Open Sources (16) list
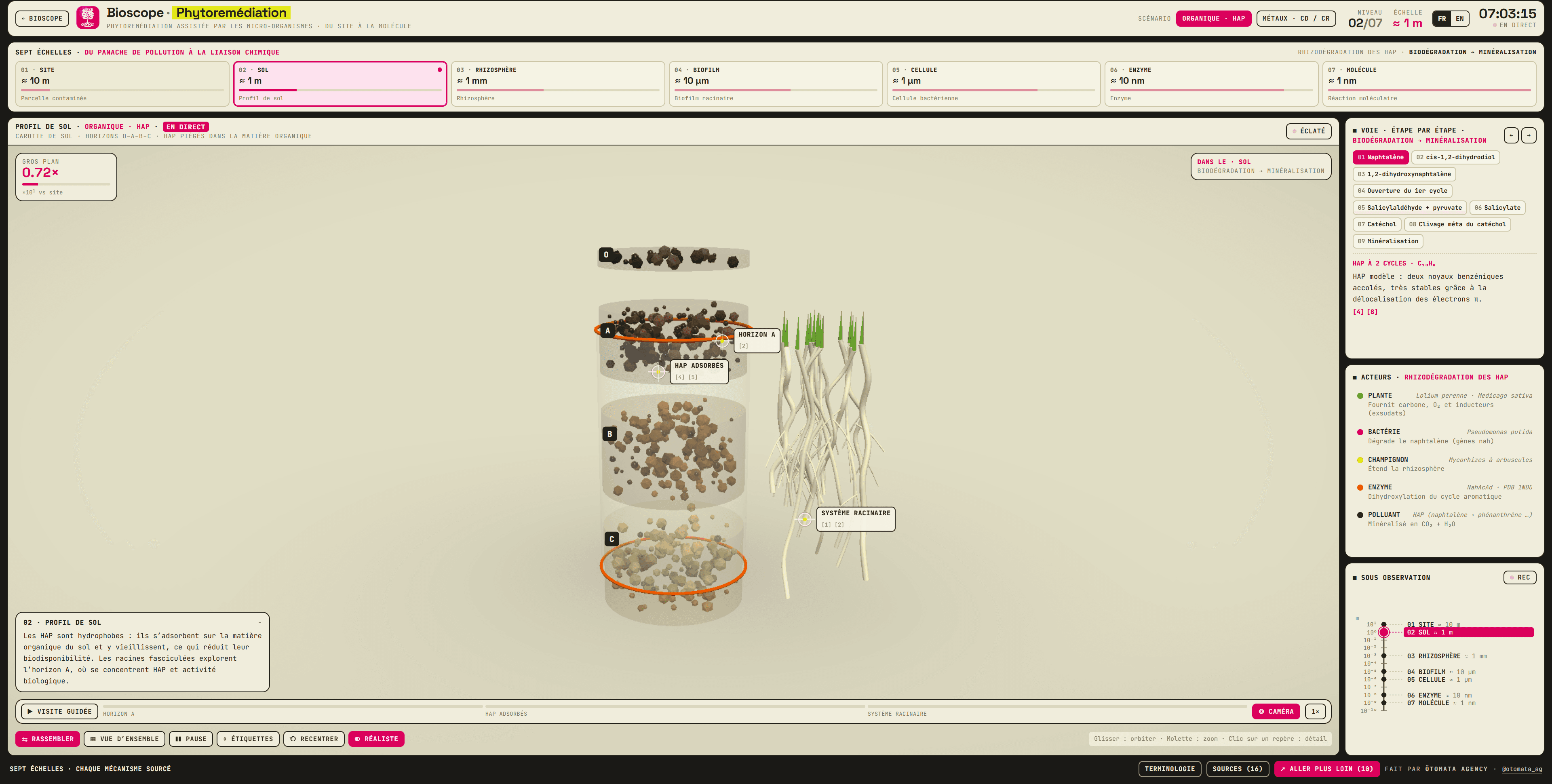The height and width of the screenshot is (784, 1552). pyautogui.click(x=1237, y=769)
